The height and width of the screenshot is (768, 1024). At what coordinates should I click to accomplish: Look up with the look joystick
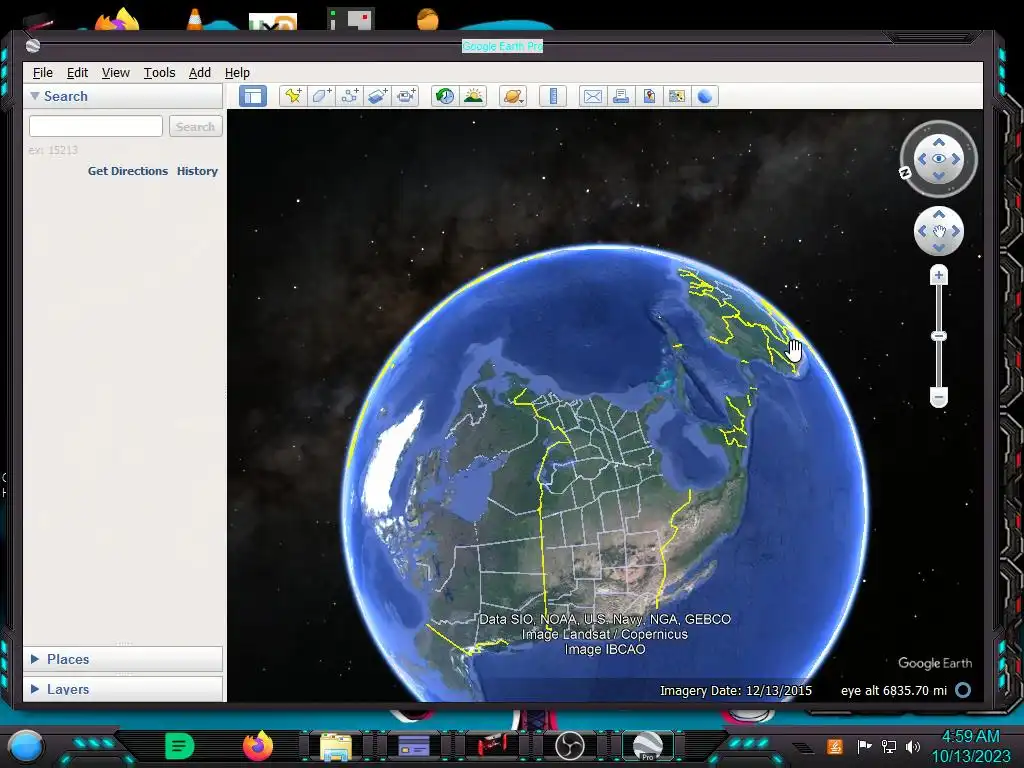pos(938,142)
